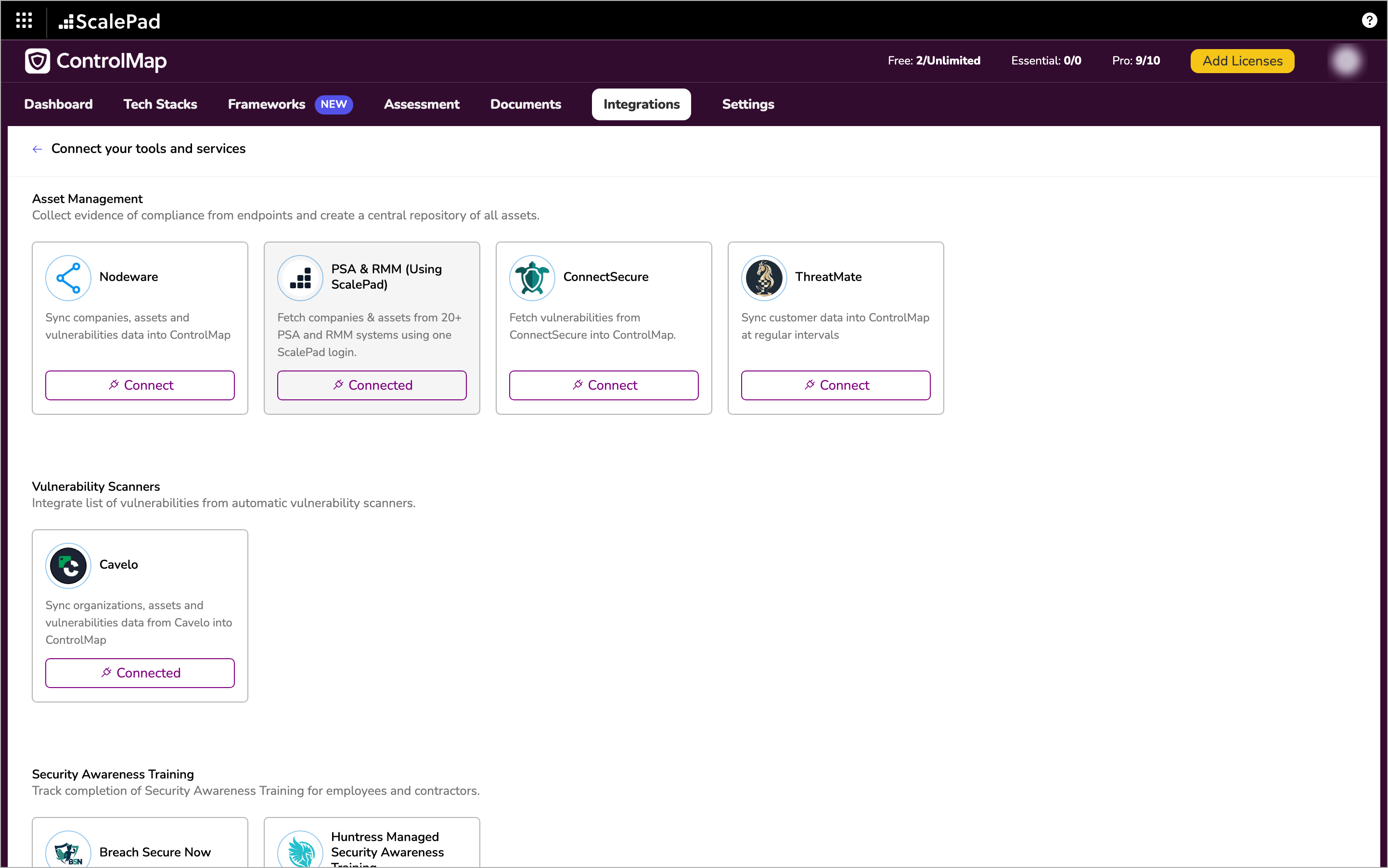Screen dimensions: 1388x868
Task: Click the Huntress Managed Security icon
Action: (300, 850)
